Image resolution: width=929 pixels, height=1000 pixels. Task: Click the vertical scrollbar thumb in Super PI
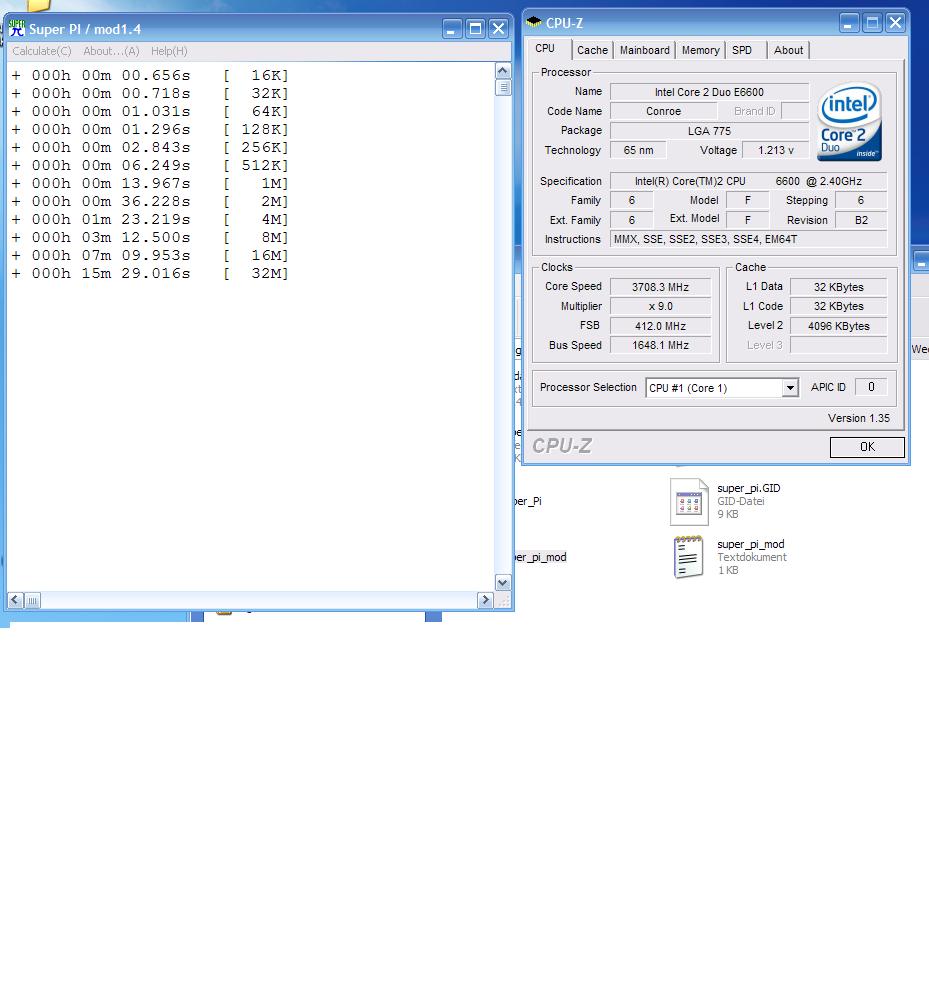coord(502,87)
